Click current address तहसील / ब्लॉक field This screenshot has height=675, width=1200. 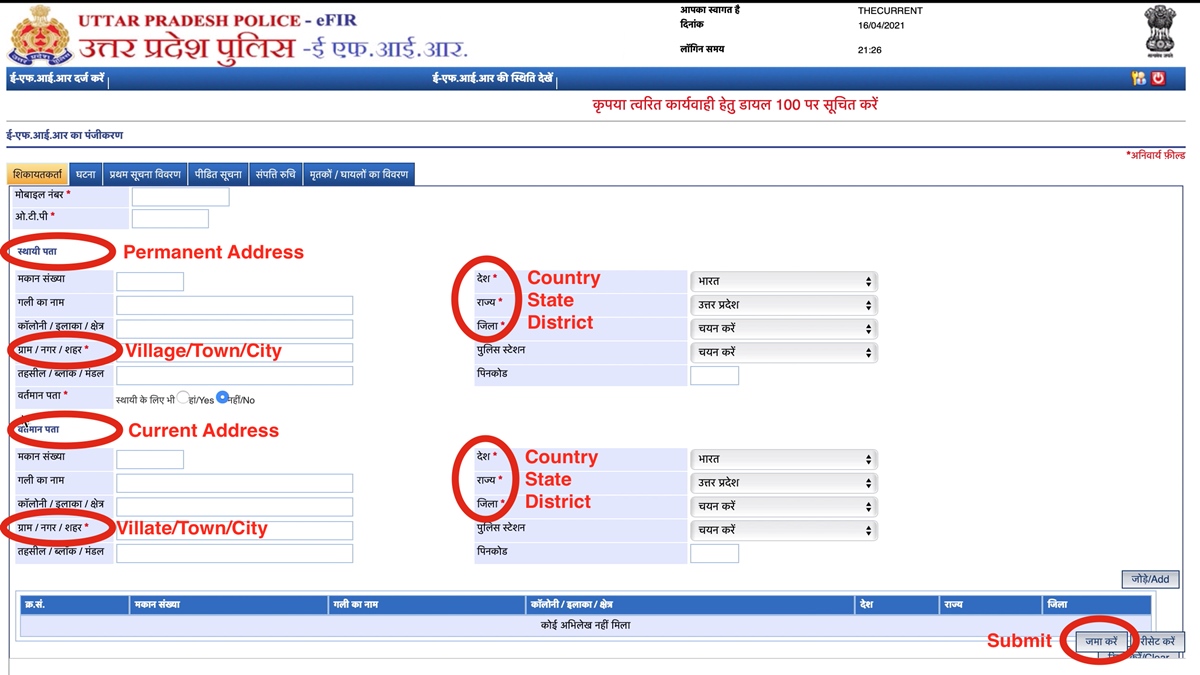[x=235, y=553]
